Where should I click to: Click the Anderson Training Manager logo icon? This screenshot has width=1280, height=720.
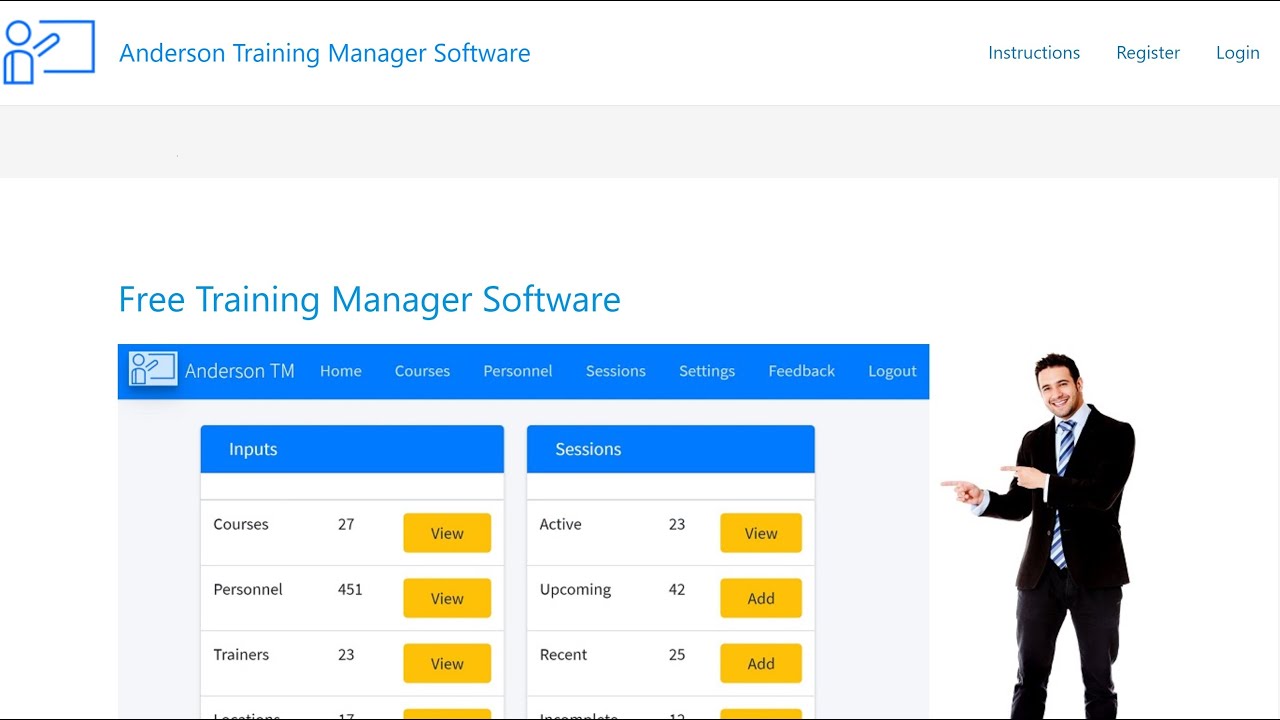click(x=49, y=52)
